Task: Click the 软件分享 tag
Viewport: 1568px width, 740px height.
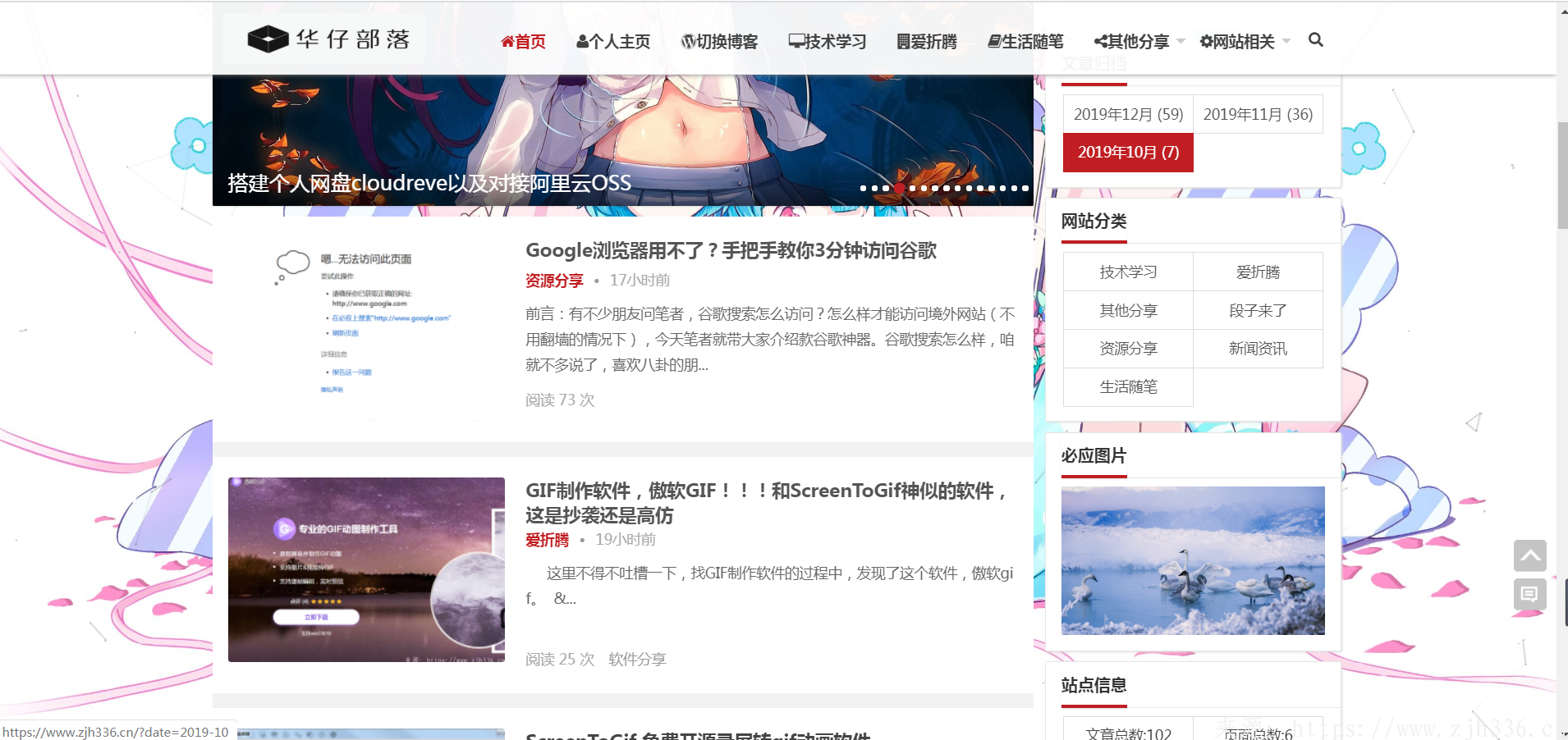Action: point(637,660)
